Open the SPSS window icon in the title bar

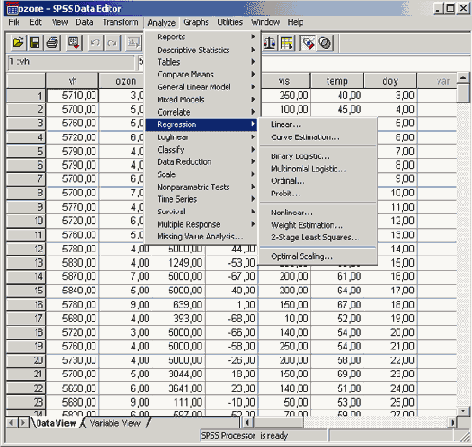pyautogui.click(x=12, y=9)
